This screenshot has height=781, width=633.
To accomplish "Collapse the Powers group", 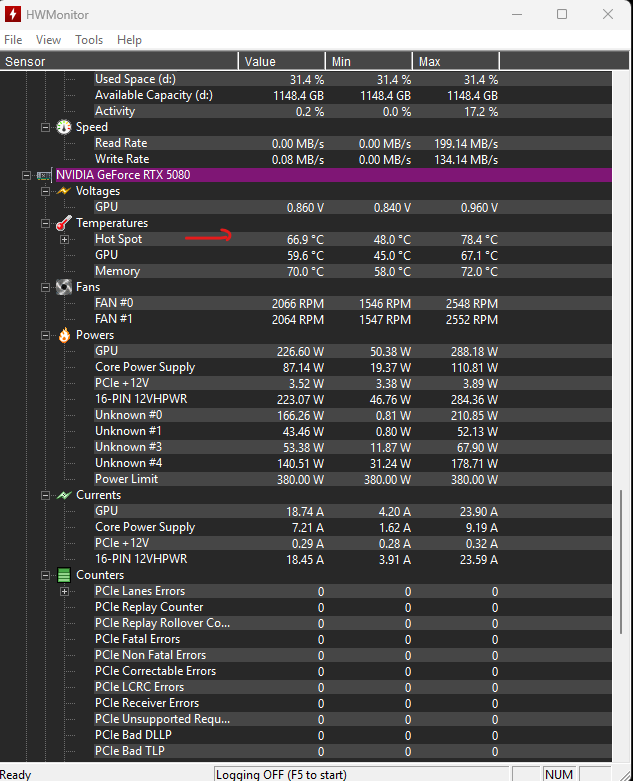I will tap(45, 335).
